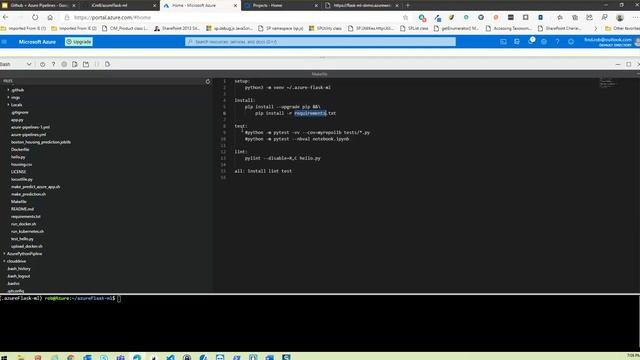Open Windows Start menu
640x360 pixels.
(x=4, y=357)
